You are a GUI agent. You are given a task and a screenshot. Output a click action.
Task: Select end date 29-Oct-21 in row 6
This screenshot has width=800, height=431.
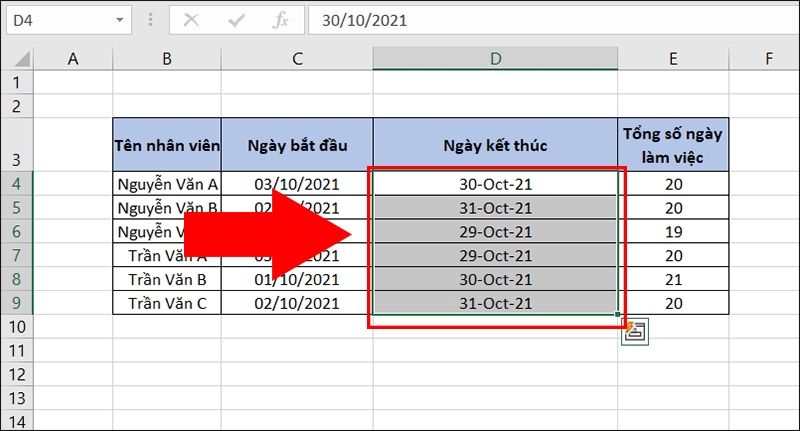tap(495, 232)
